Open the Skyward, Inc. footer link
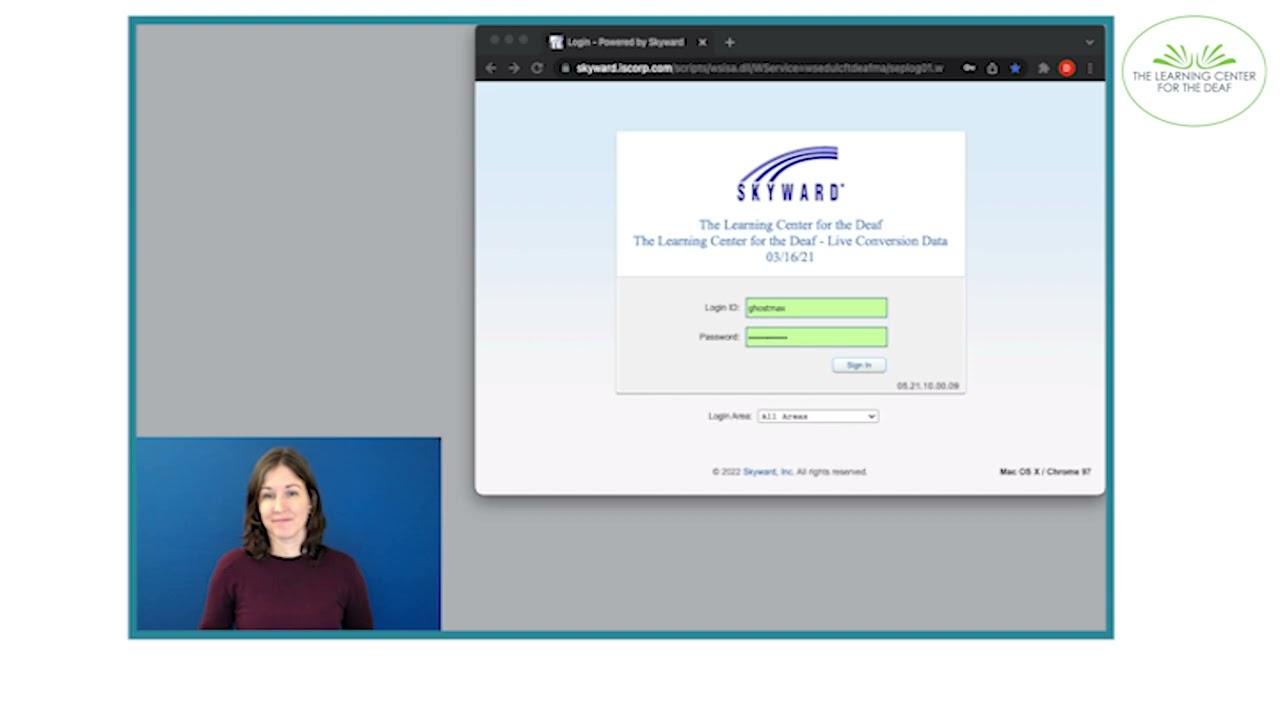This screenshot has width=1280, height=720. click(x=768, y=472)
